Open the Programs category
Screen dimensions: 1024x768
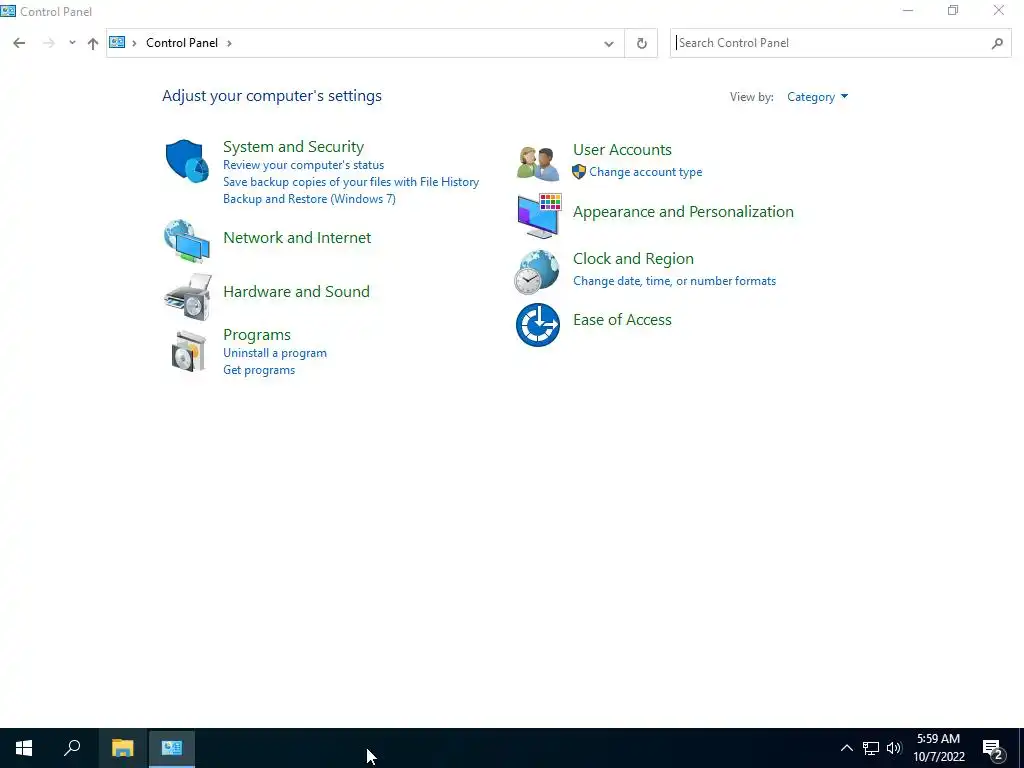[x=257, y=334]
